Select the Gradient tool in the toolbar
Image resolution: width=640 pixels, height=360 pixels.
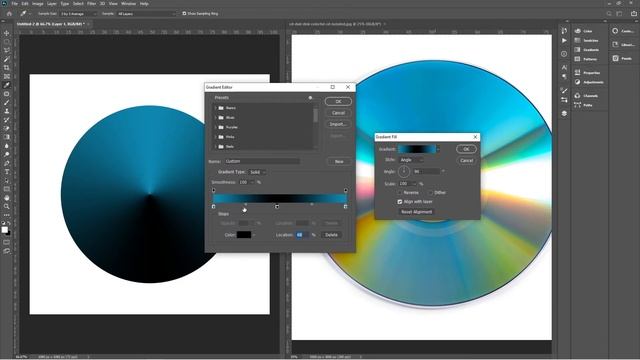(7, 137)
